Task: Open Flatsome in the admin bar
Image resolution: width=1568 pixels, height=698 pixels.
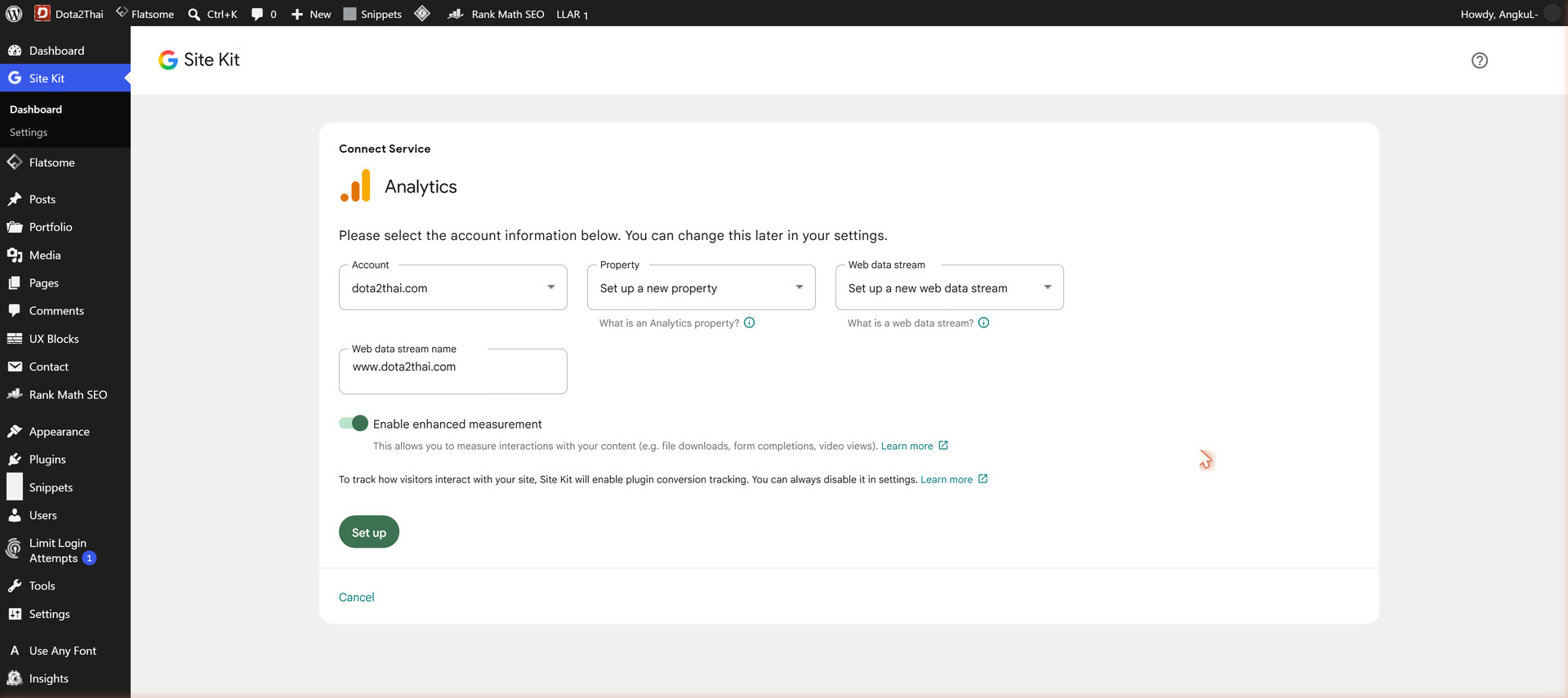Action: click(x=145, y=14)
